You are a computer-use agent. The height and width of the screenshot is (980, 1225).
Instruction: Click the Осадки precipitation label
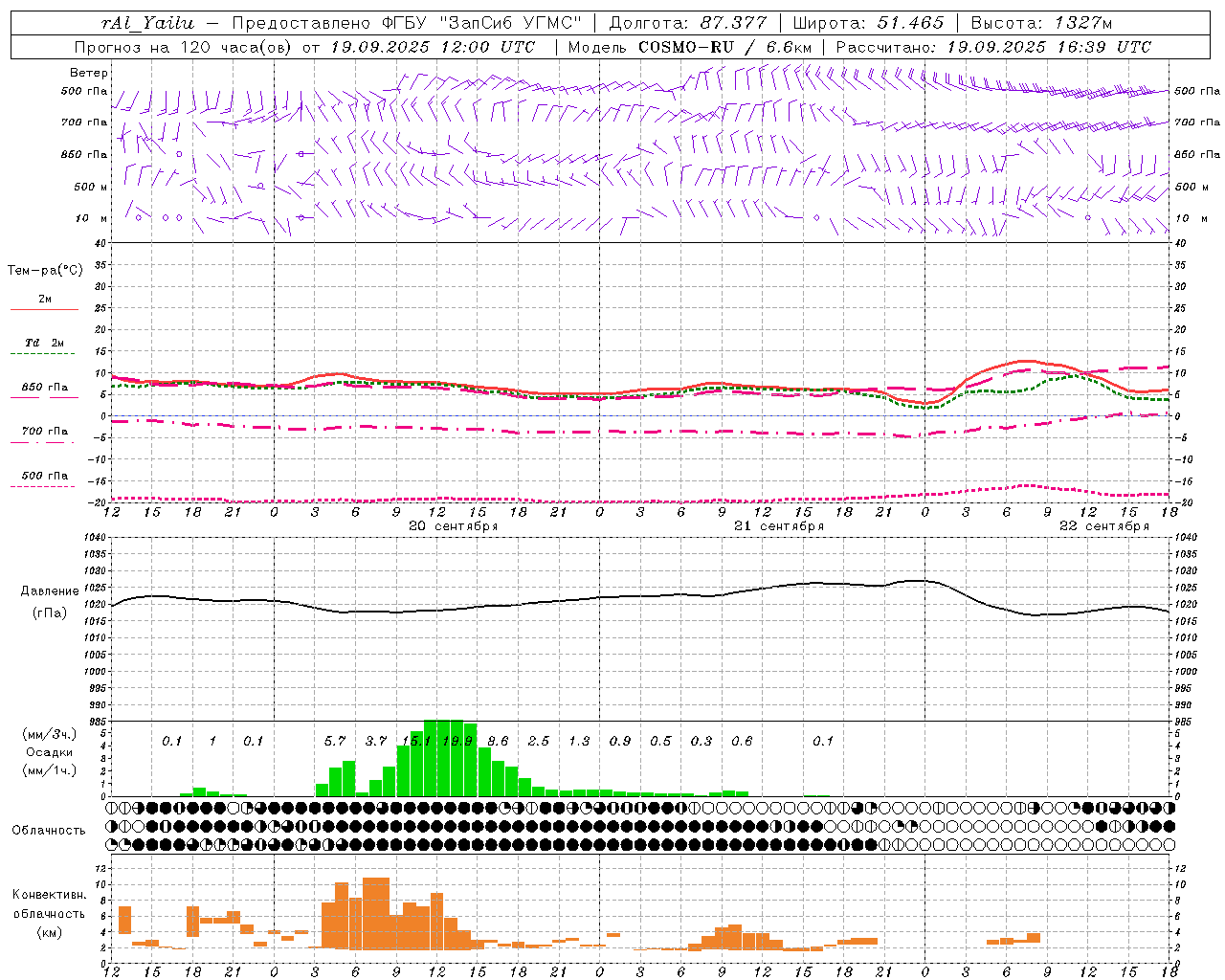coord(49,752)
